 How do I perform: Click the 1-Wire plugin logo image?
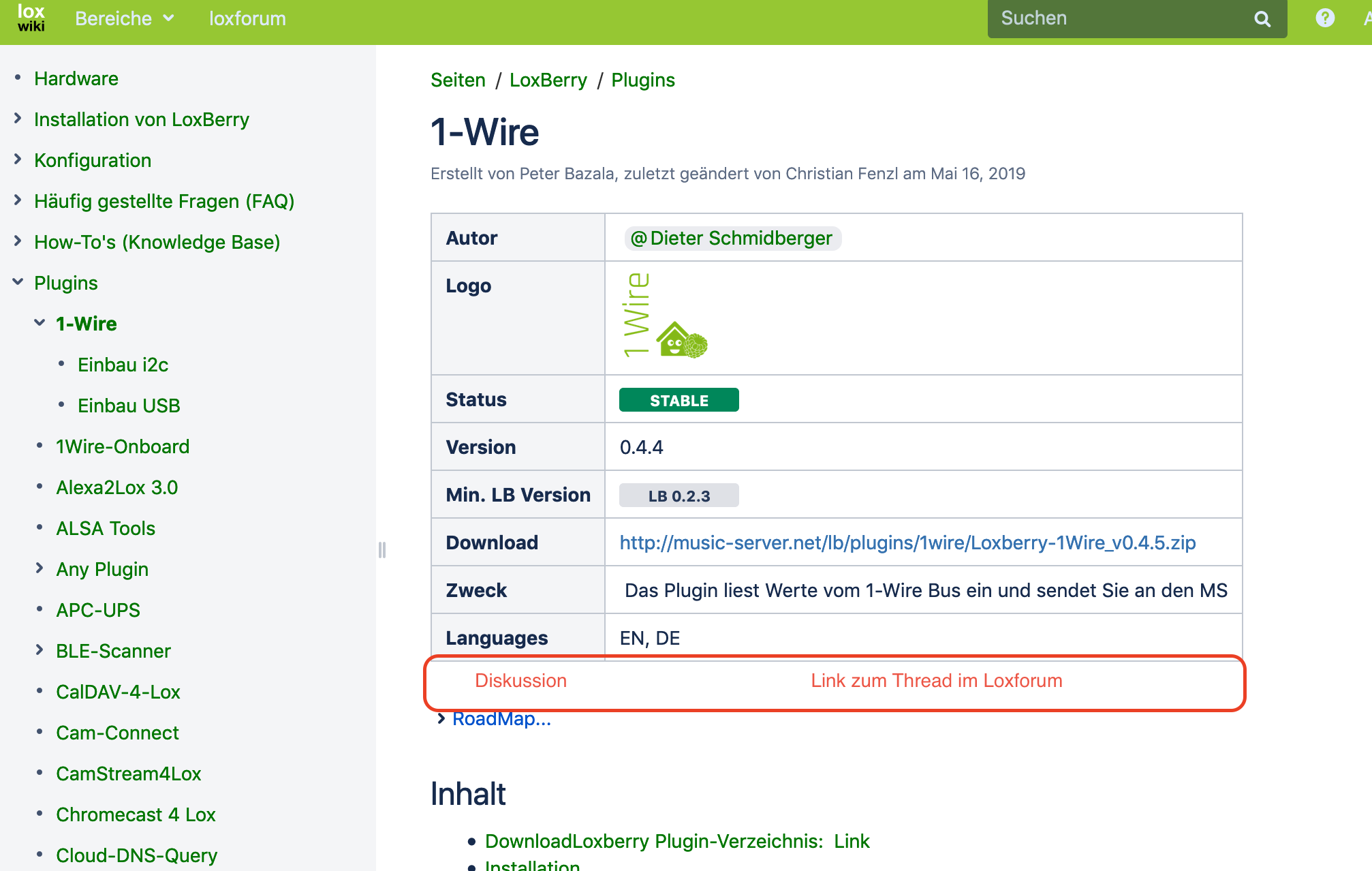(665, 316)
